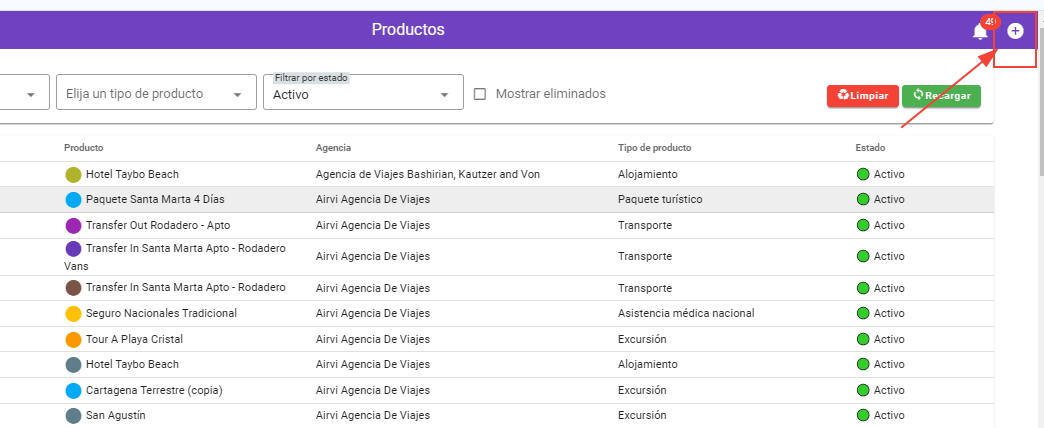1044x428 pixels.
Task: Click the yellow circle beside Seguro Nacionales Tradicional
Action: [x=73, y=314]
